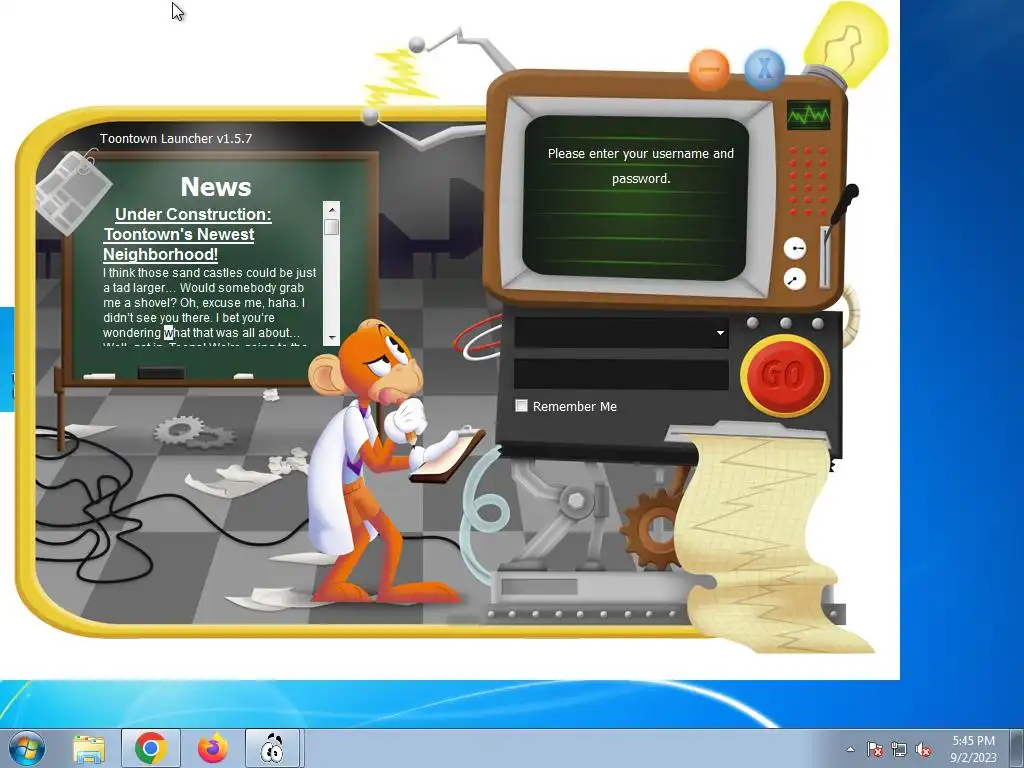Click the Toontown Launcher v1.5.7 title text
Image resolution: width=1024 pixels, height=768 pixels.
176,138
